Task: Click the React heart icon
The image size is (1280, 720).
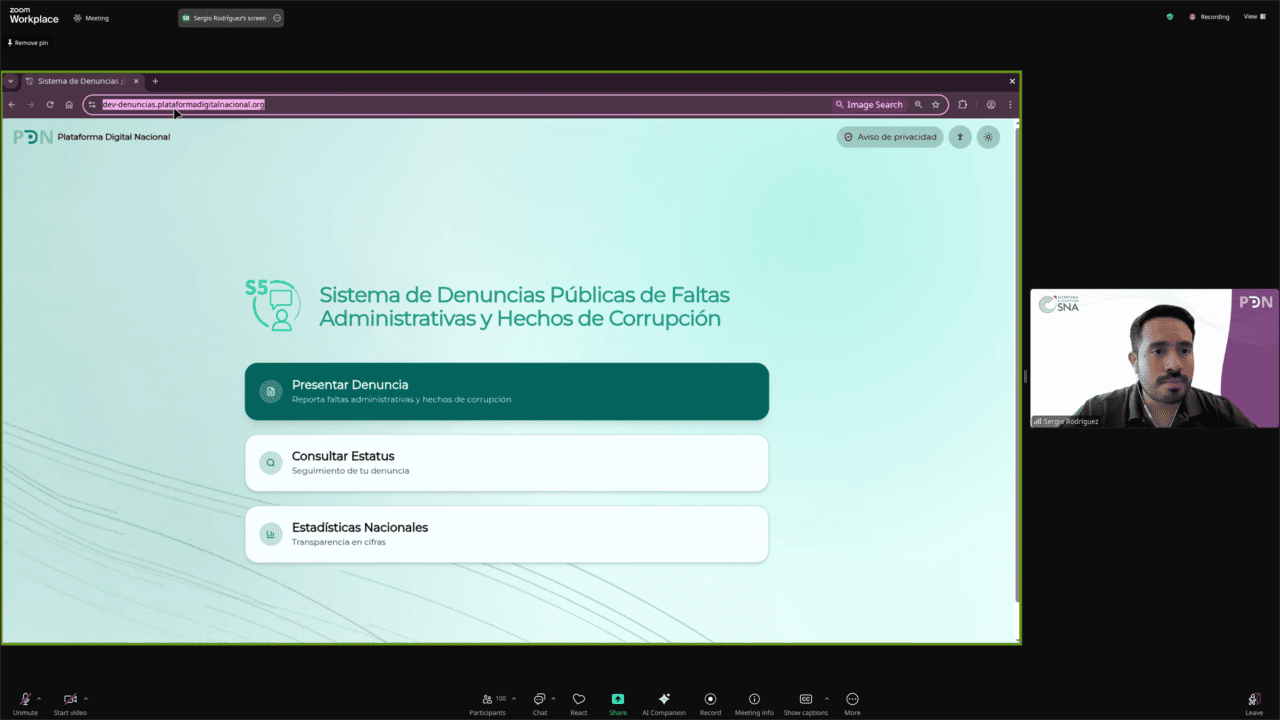Action: point(578,700)
